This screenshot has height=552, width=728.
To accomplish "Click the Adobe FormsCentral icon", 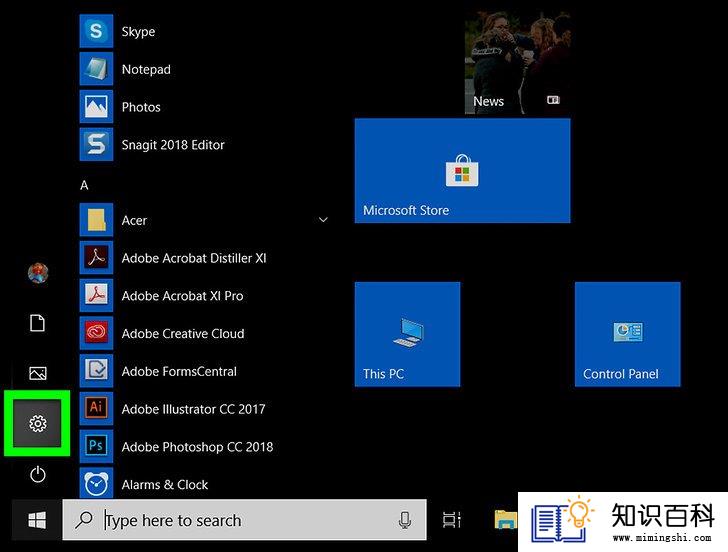I will (x=96, y=370).
